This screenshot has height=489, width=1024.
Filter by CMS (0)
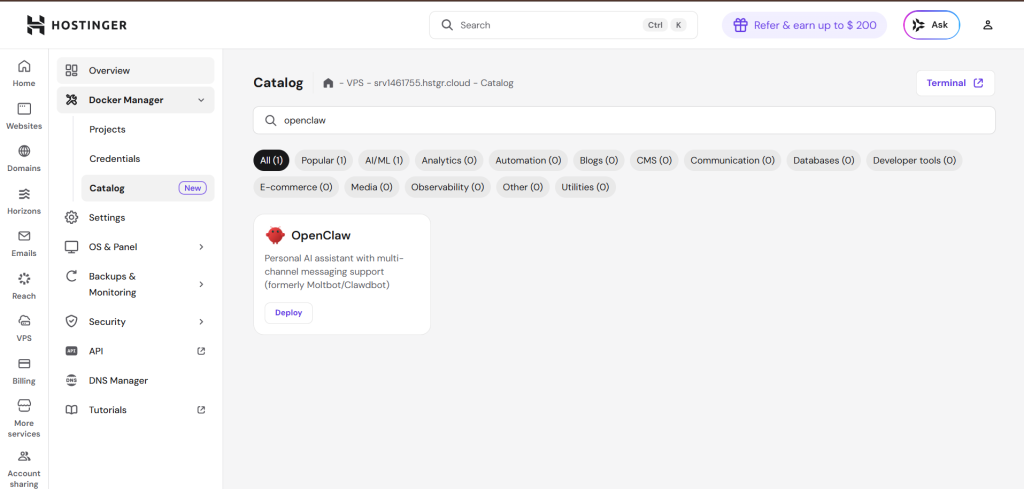pyautogui.click(x=654, y=160)
